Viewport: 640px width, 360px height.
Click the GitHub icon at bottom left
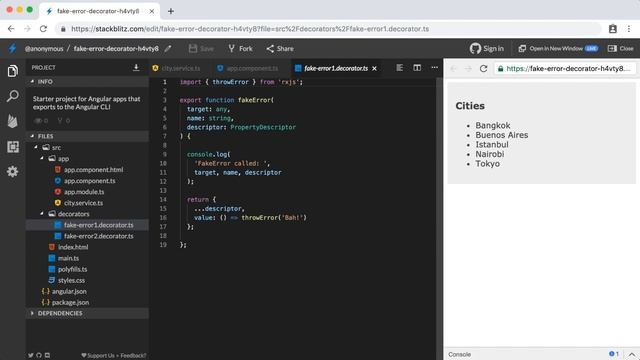[39, 356]
